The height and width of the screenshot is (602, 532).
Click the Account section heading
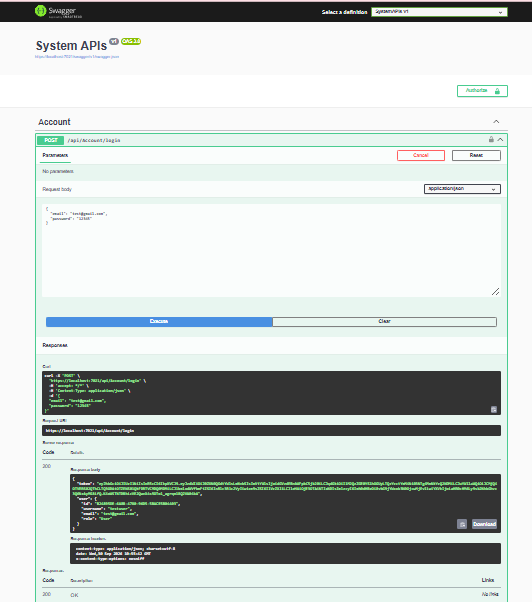[54, 122]
